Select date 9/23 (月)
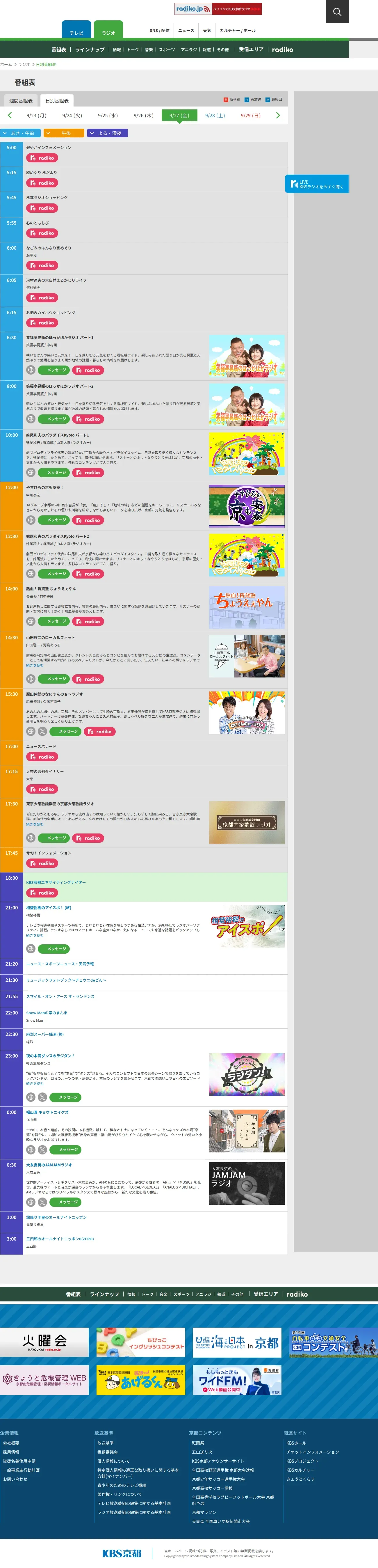This screenshot has width=378, height=1568. pyautogui.click(x=36, y=116)
